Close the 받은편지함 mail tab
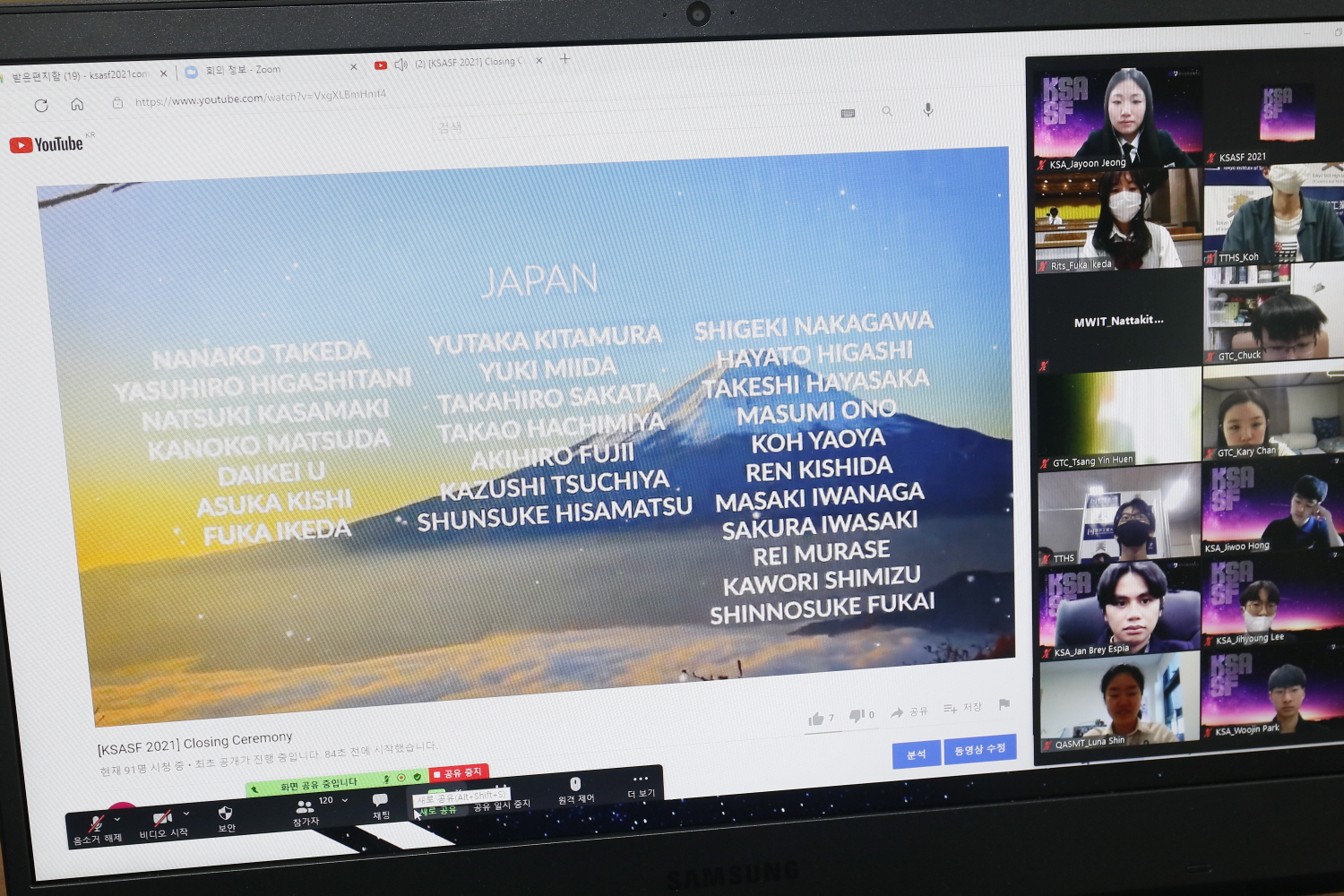Viewport: 1344px width, 896px height. [x=163, y=73]
